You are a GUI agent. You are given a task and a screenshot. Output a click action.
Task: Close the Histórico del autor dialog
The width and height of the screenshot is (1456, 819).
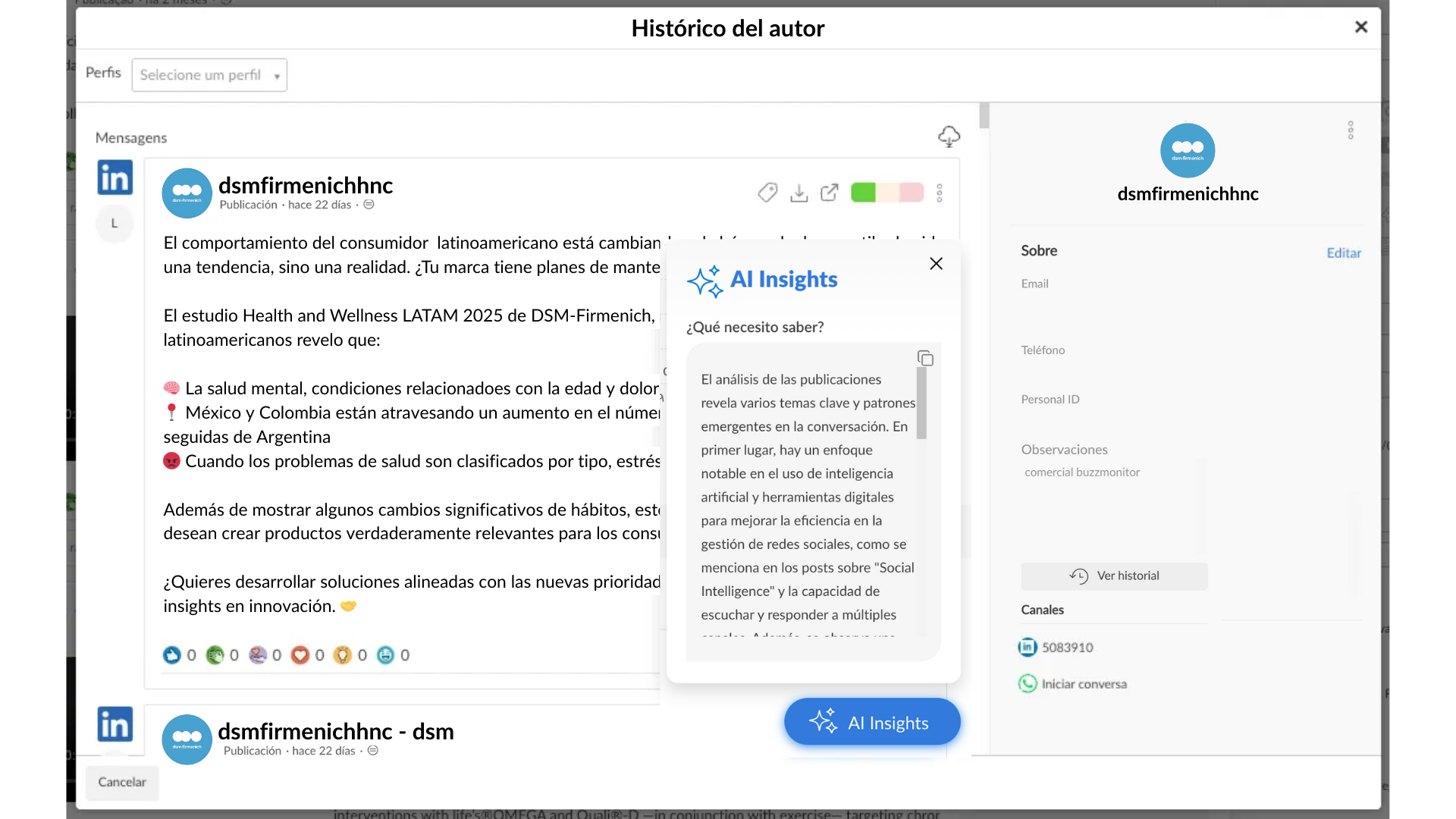[1361, 27]
